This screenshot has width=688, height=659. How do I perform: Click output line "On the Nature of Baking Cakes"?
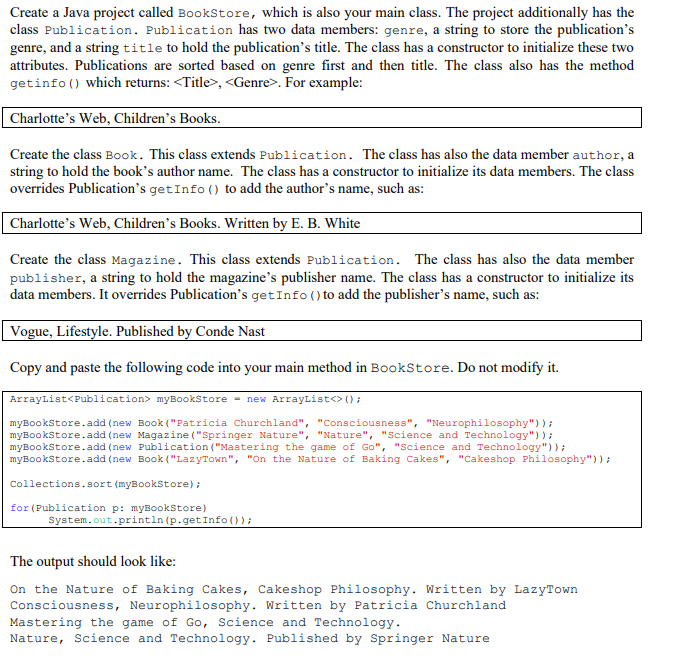click(294, 589)
